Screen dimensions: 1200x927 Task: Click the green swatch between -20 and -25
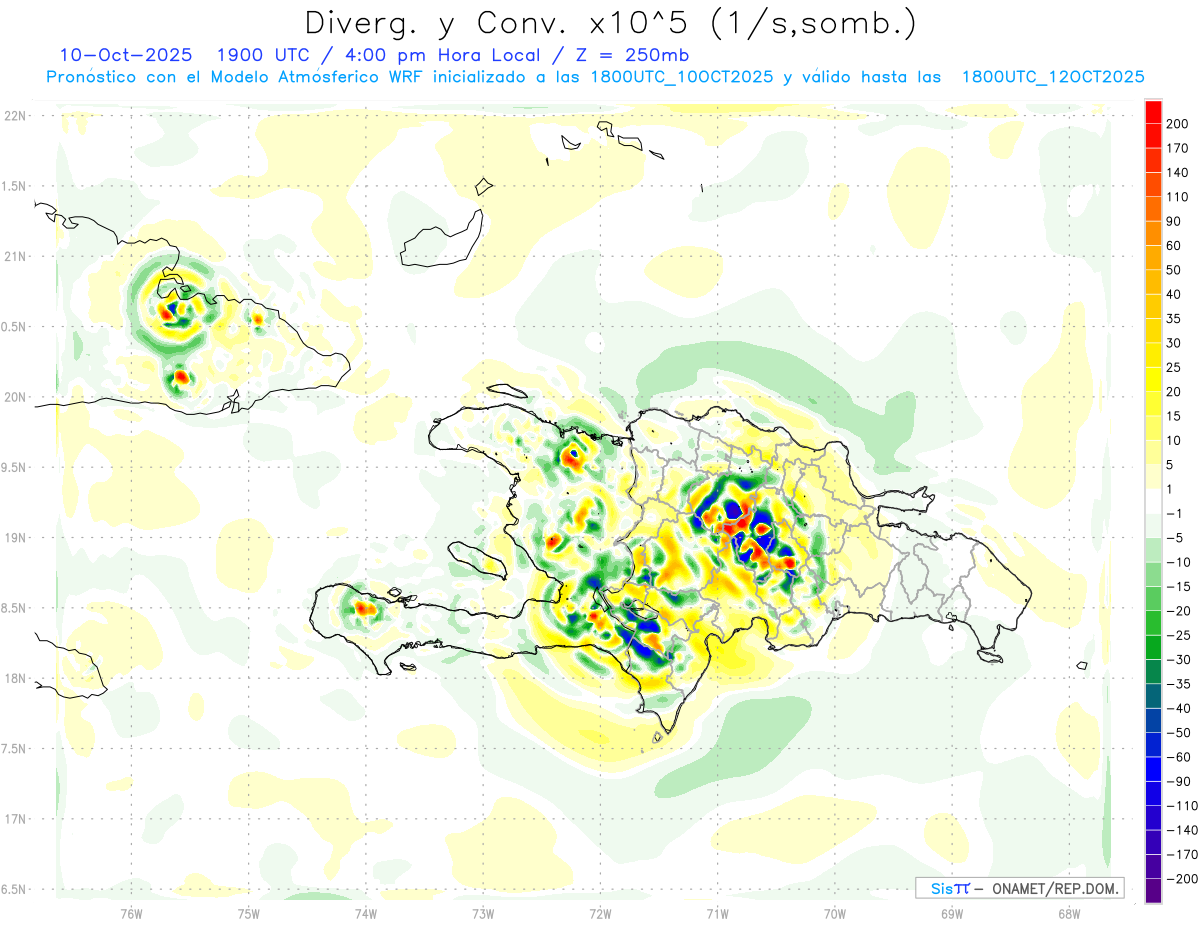[x=1153, y=623]
